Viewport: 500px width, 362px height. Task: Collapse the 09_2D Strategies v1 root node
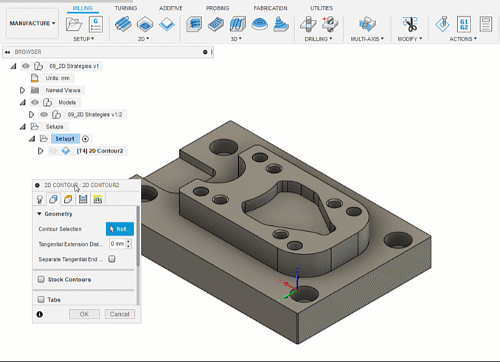[x=13, y=66]
